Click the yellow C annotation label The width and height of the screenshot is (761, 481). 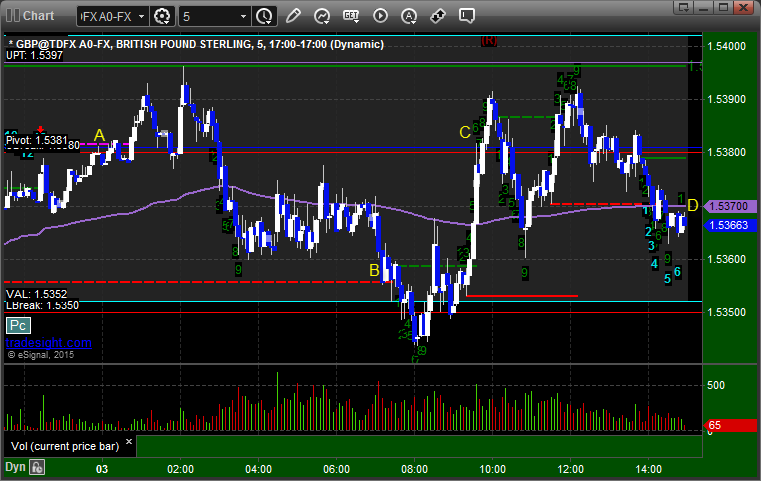coord(465,132)
